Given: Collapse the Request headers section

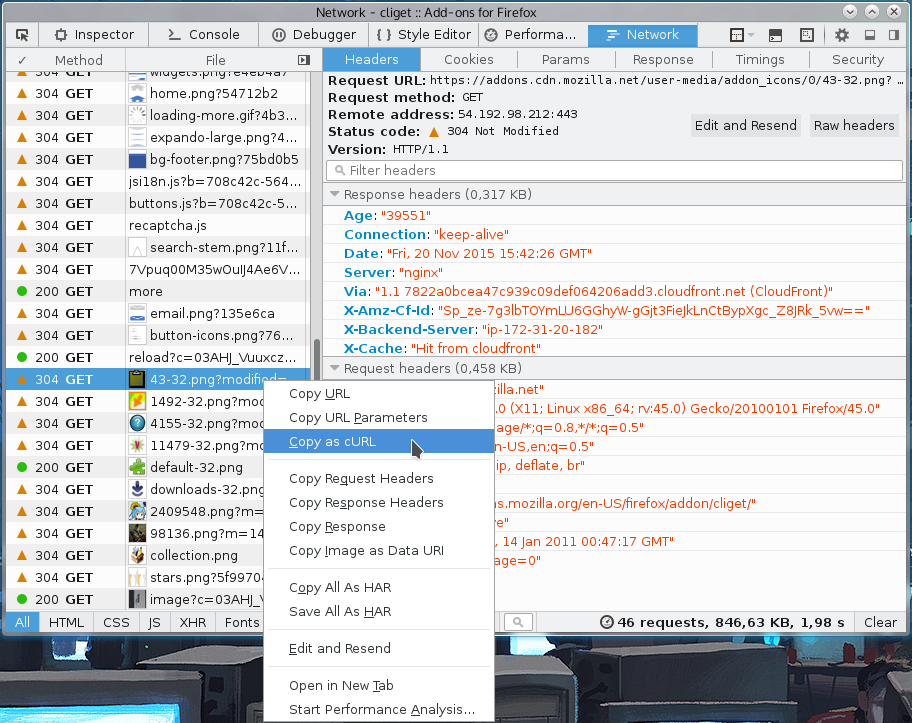Looking at the screenshot, I should (x=334, y=368).
